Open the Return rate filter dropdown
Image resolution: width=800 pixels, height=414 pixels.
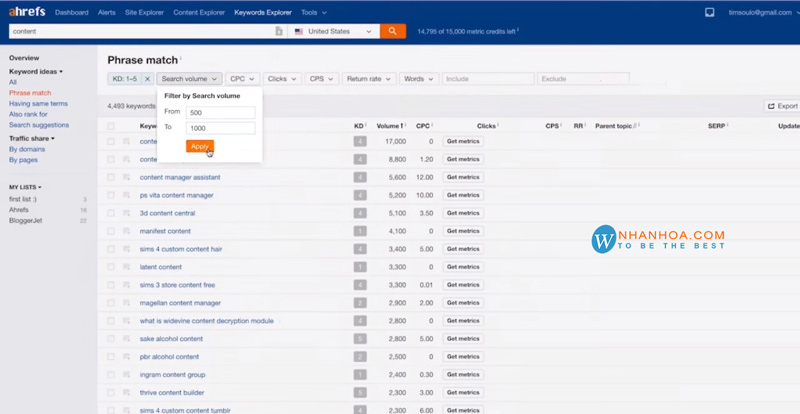(x=367, y=78)
